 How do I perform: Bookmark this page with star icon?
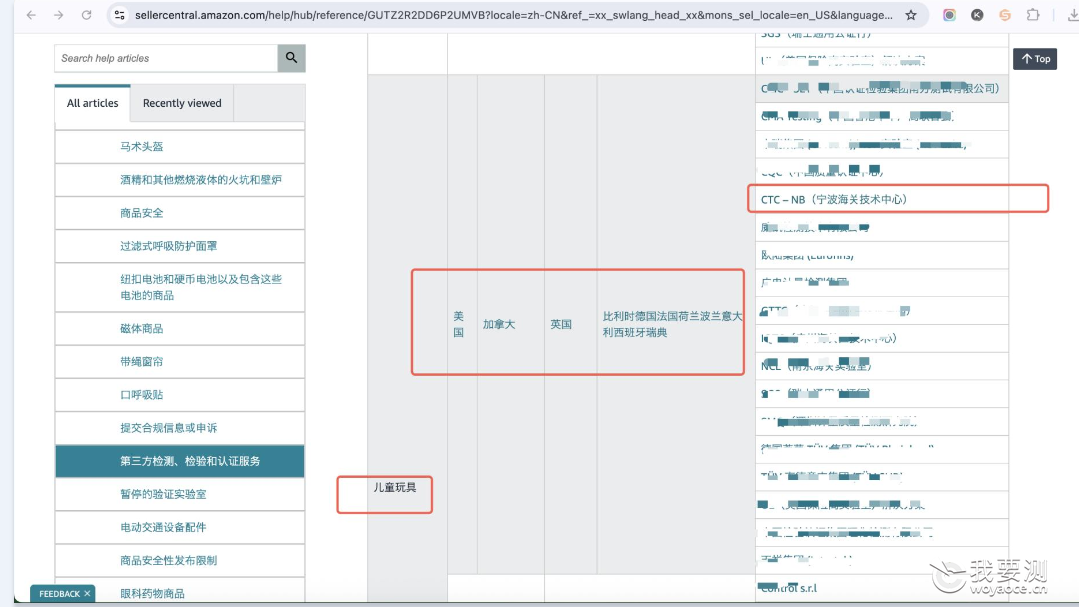pos(911,14)
